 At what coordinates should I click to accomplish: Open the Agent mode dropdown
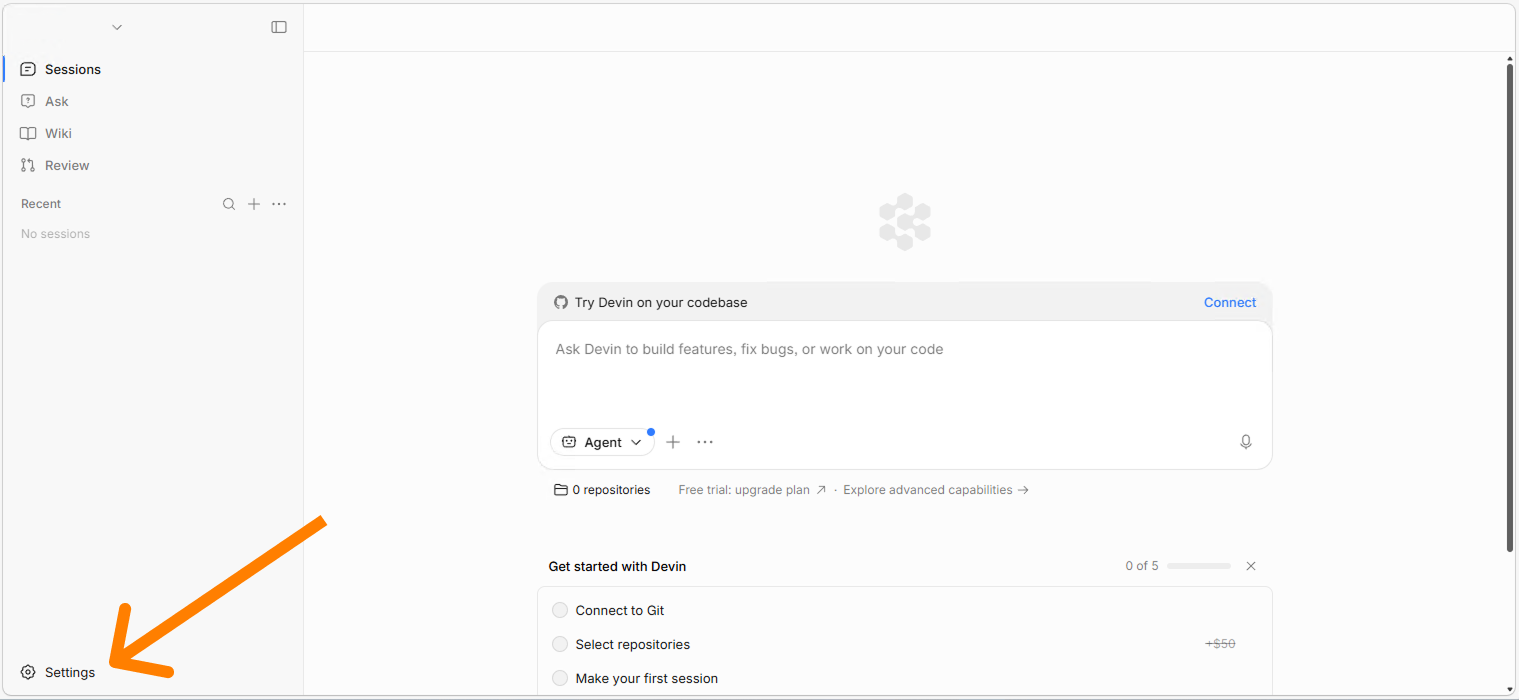coord(602,442)
